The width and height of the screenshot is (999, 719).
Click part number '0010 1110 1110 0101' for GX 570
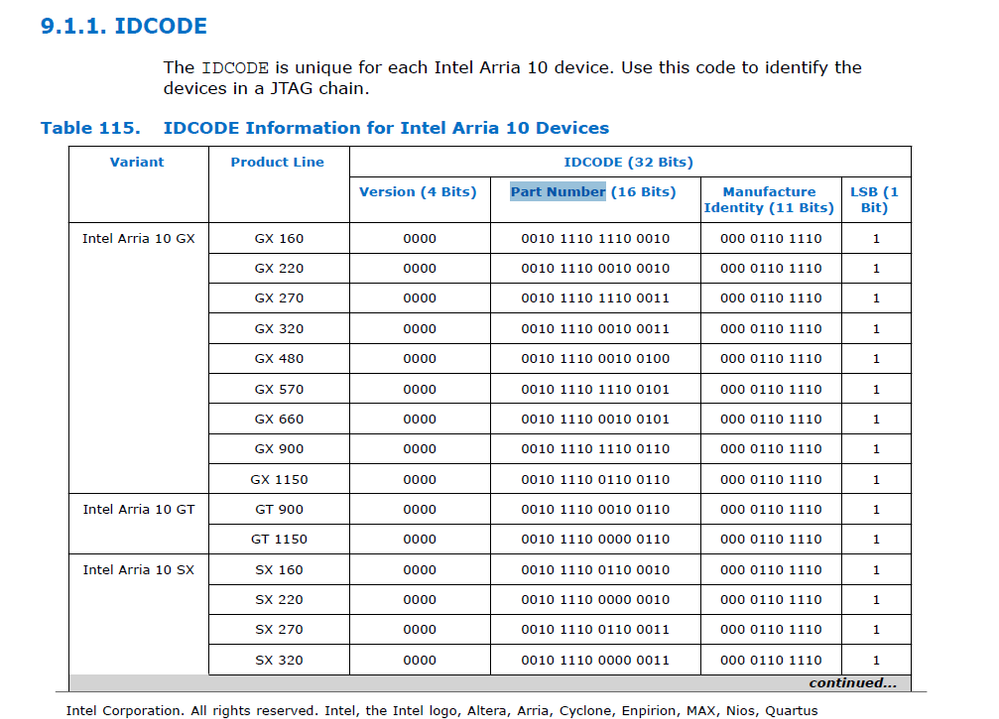point(595,390)
